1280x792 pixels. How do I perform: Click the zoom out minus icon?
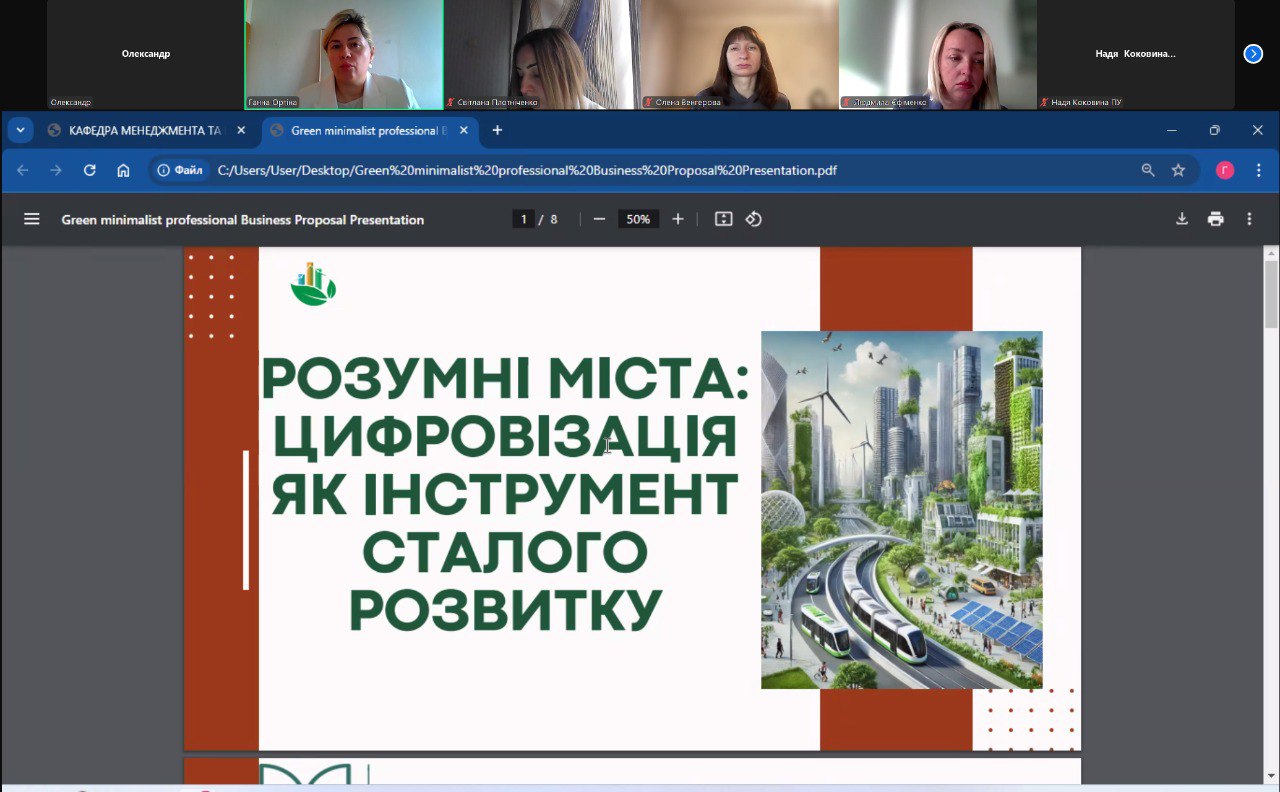tap(599, 219)
